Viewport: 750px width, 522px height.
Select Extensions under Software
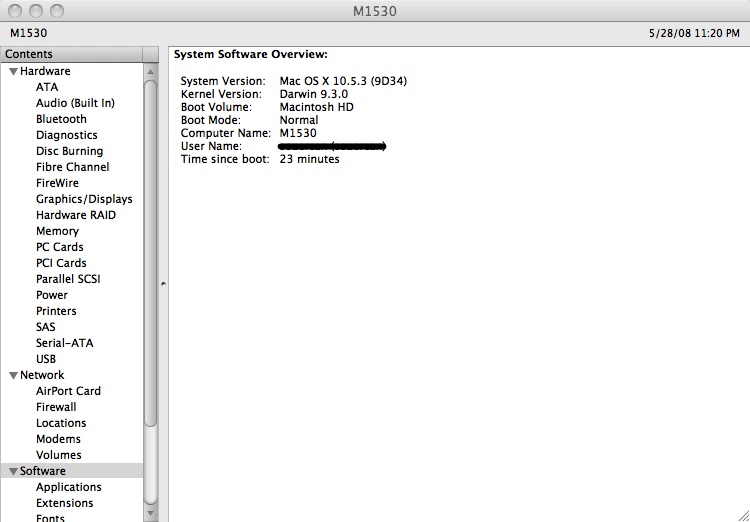(x=65, y=503)
